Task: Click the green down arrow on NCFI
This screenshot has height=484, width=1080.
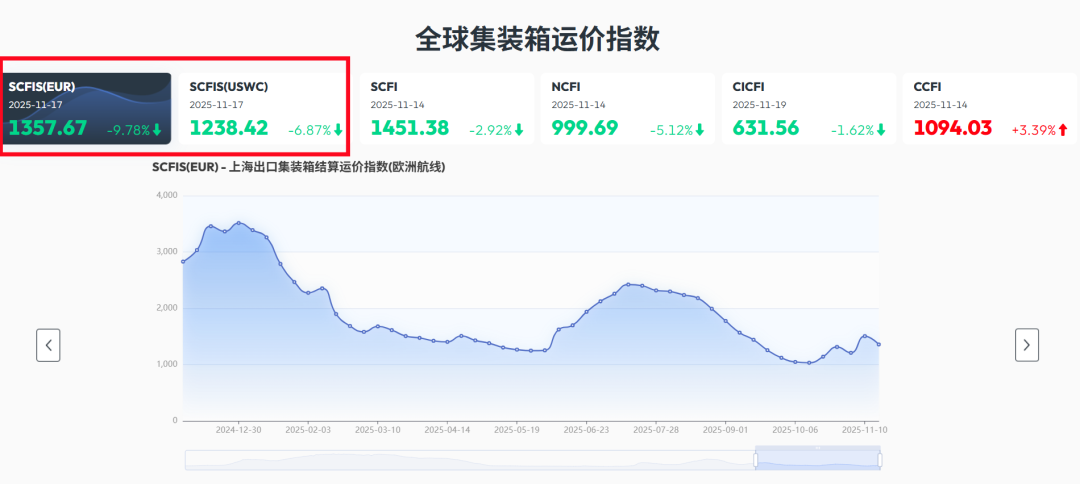Action: pyautogui.click(x=700, y=130)
